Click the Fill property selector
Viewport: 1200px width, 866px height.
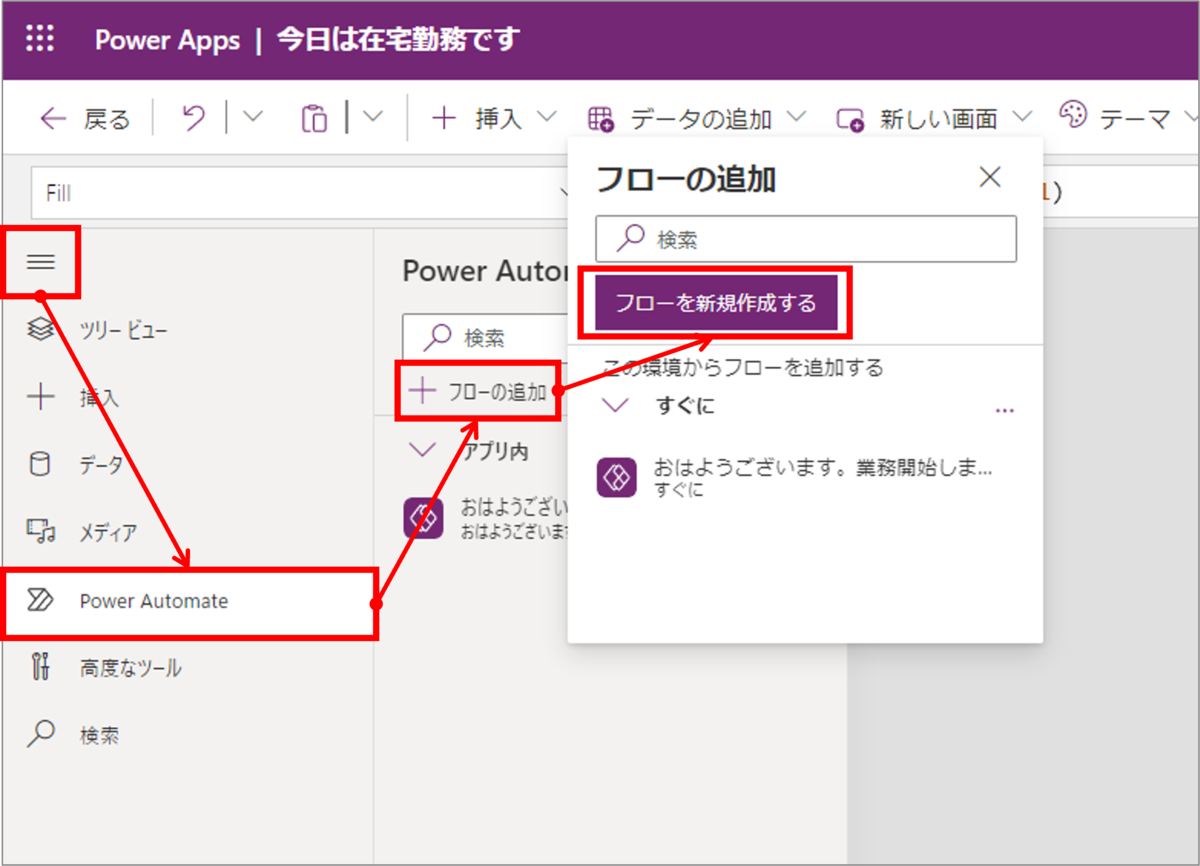(x=300, y=193)
